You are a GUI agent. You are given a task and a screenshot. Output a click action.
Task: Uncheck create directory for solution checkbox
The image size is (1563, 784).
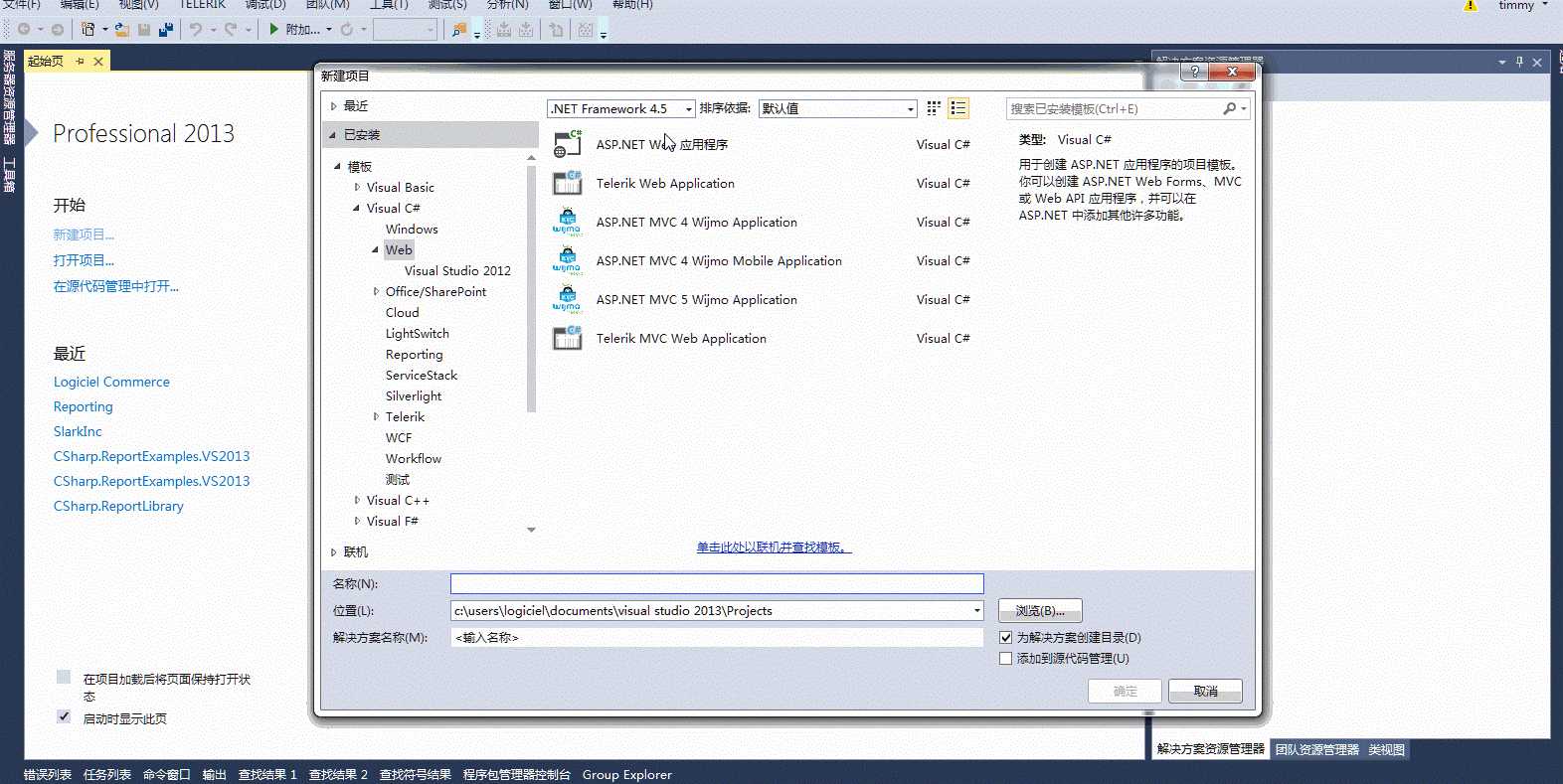tap(1005, 637)
